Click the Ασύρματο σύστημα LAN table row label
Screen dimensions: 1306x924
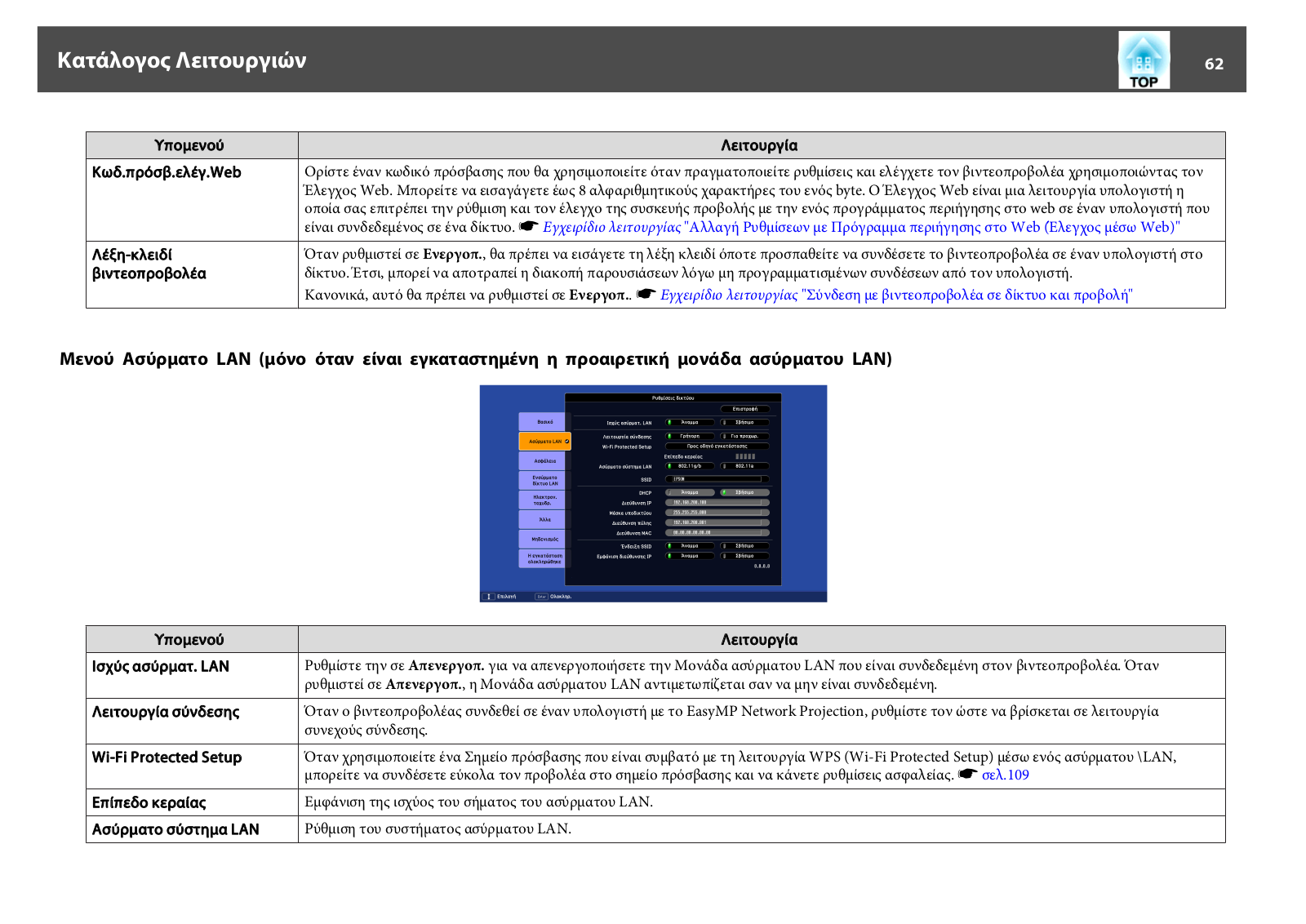tap(175, 829)
